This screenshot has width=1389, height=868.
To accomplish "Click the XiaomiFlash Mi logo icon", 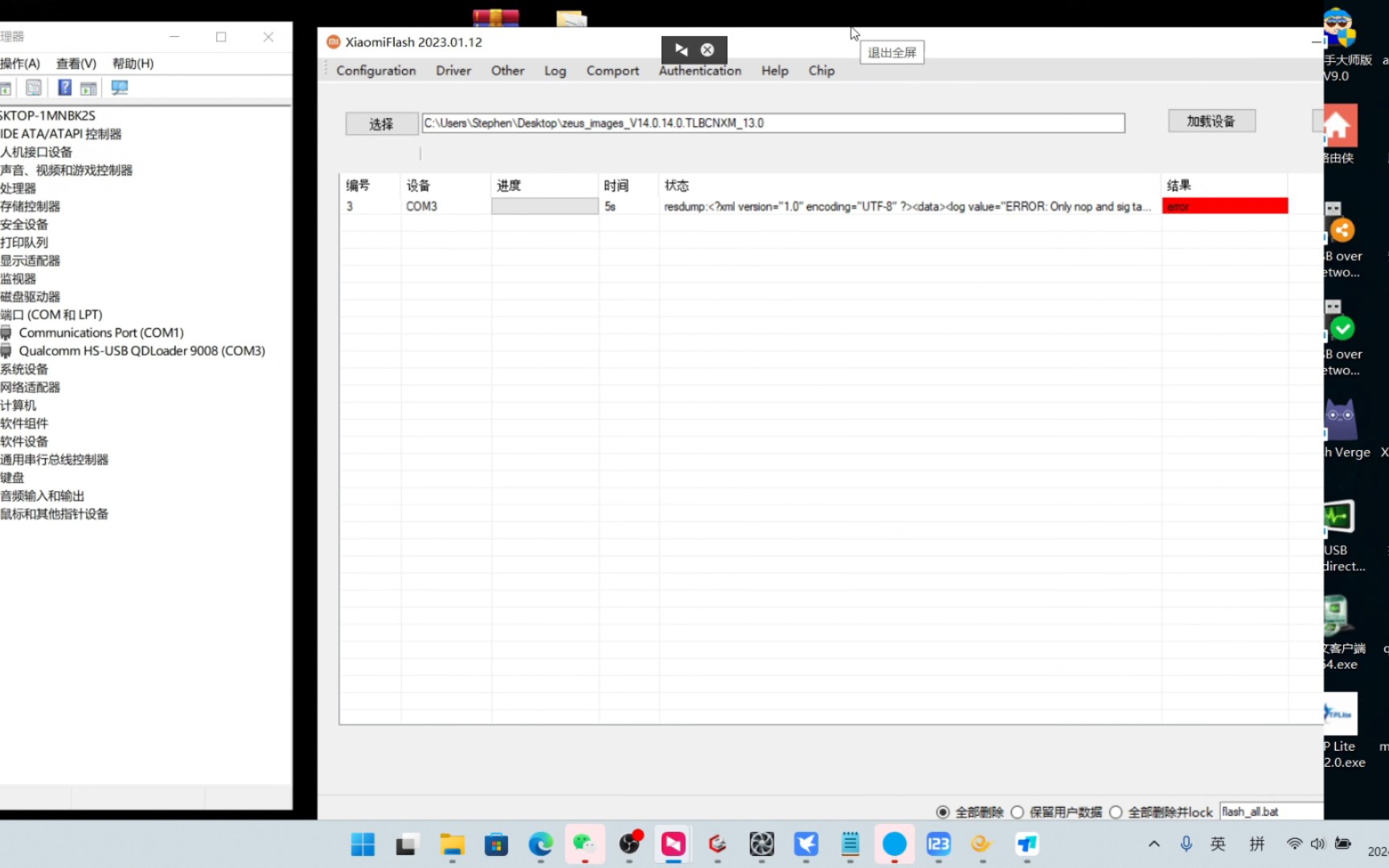I will click(334, 42).
